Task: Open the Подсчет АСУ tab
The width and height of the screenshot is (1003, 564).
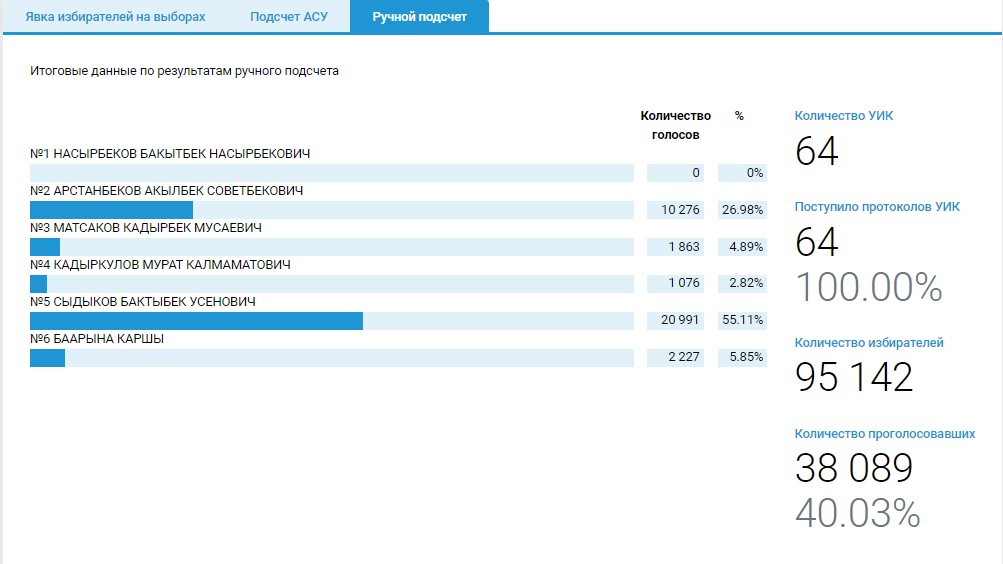Action: point(288,17)
